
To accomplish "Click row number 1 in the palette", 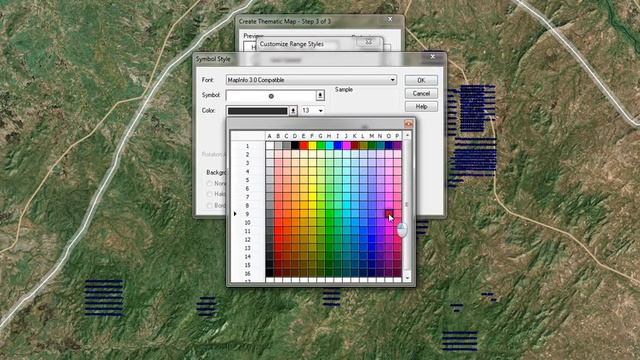I will (247, 146).
